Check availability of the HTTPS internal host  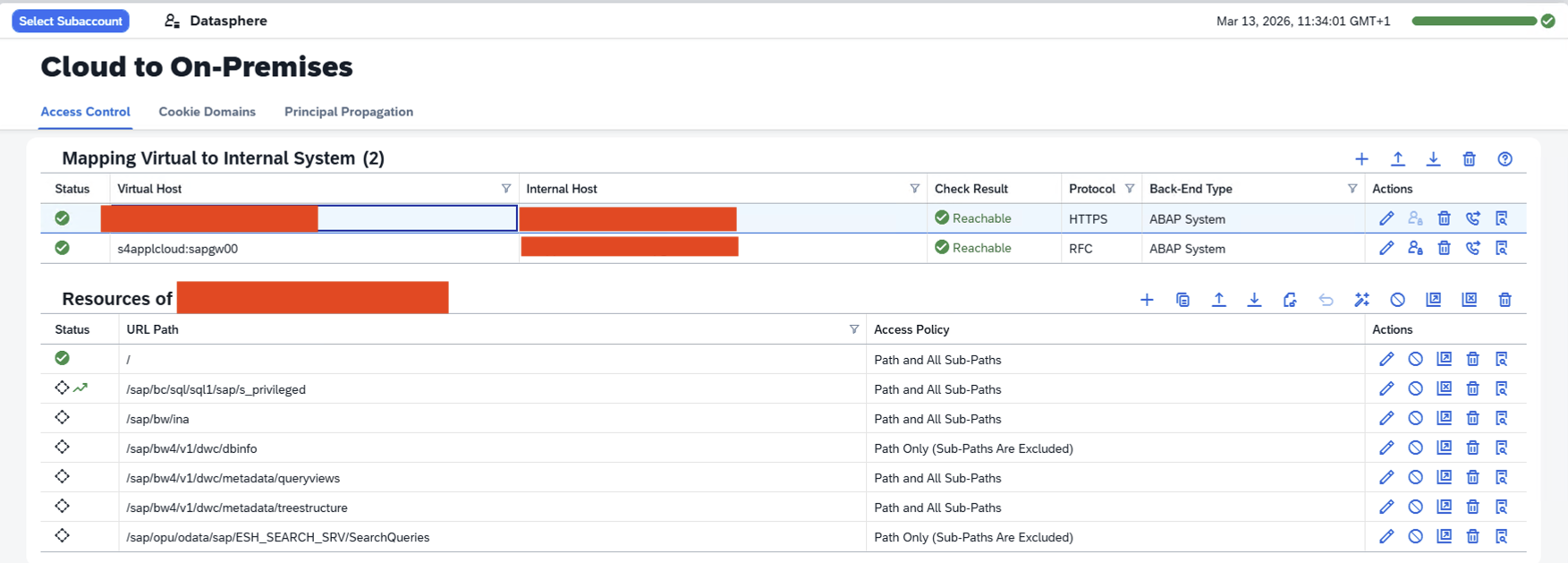click(1472, 218)
